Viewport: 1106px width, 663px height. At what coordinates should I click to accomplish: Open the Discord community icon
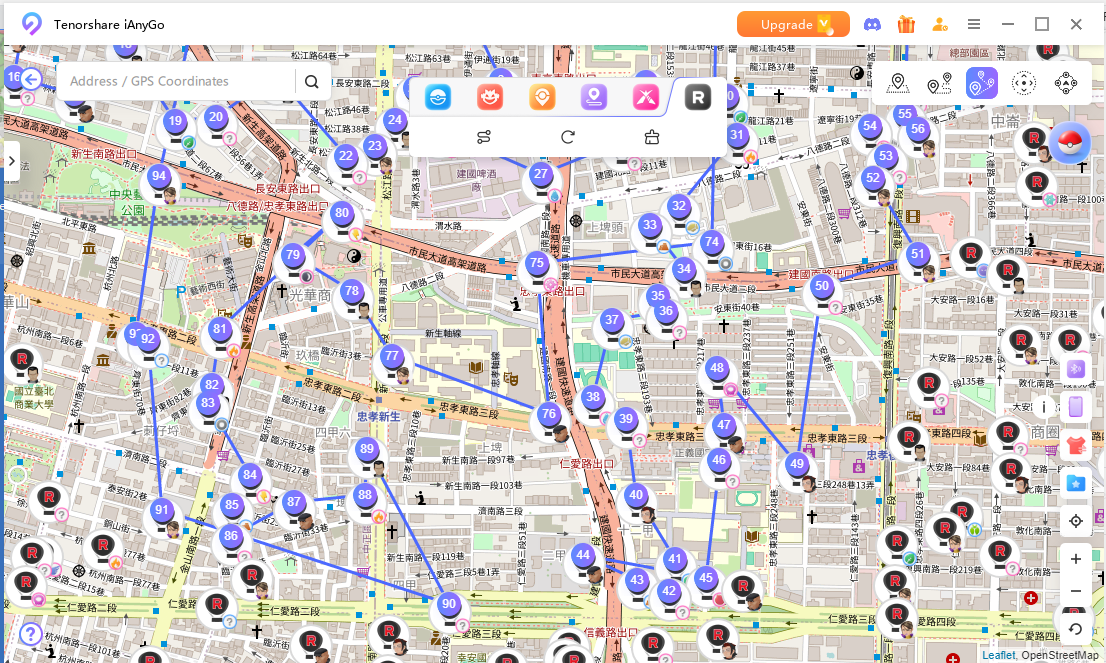click(x=872, y=24)
